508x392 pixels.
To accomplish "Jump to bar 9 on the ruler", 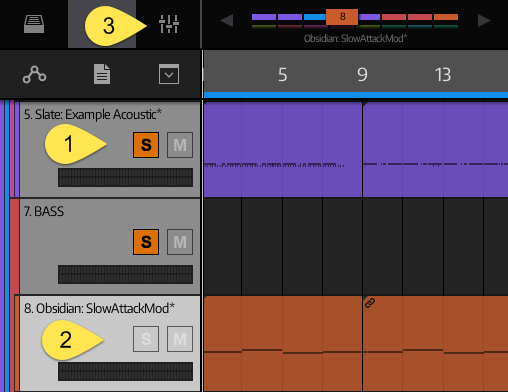I will click(362, 75).
